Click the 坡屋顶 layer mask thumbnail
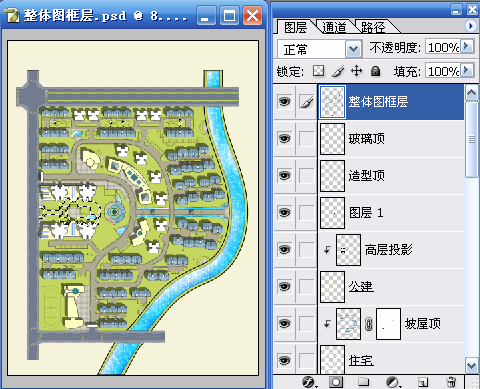The height and width of the screenshot is (389, 480). [388, 324]
